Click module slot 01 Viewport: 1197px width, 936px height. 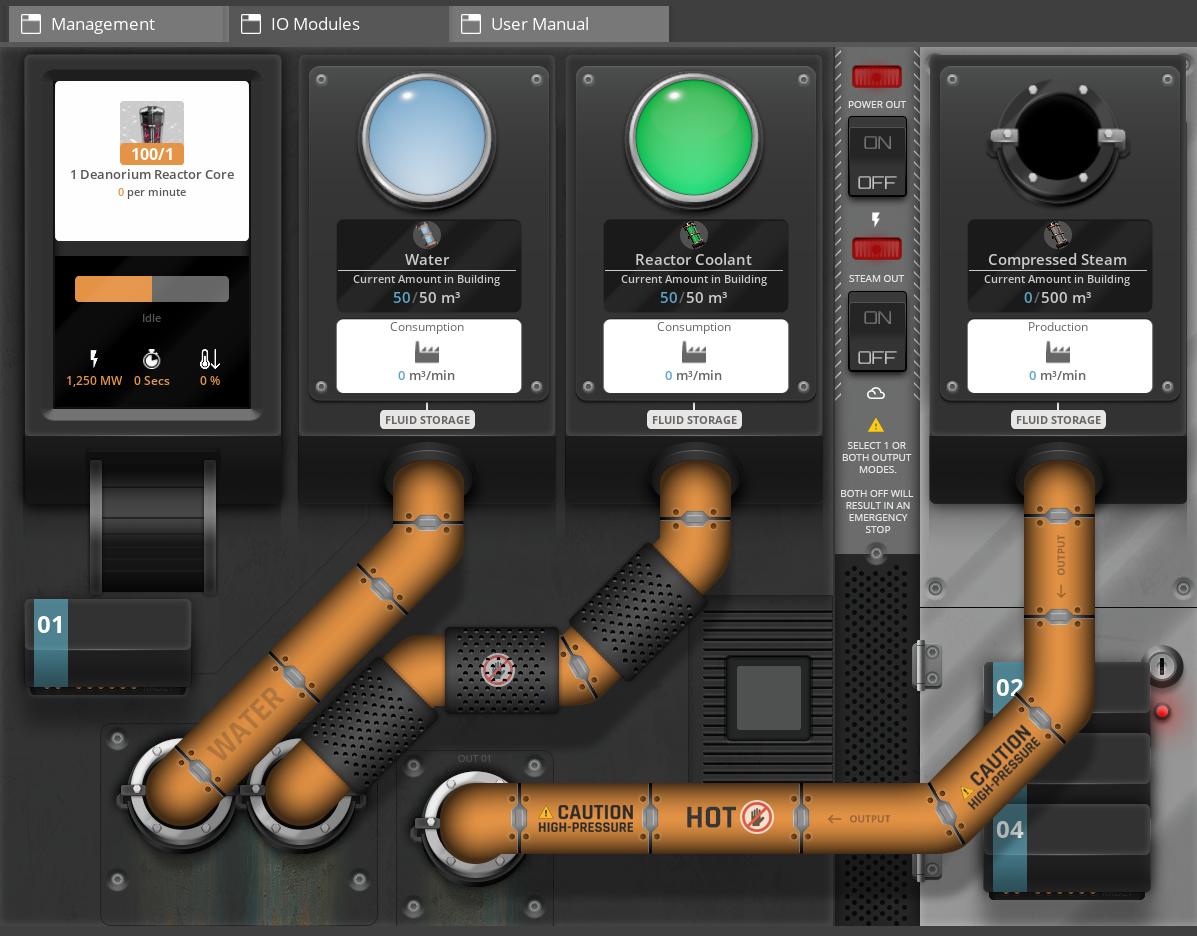[108, 643]
